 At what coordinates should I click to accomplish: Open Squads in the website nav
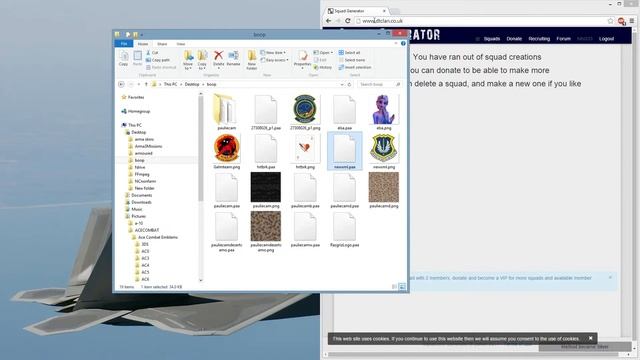click(x=492, y=39)
